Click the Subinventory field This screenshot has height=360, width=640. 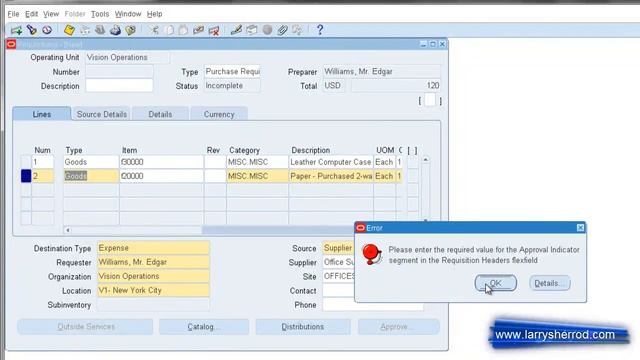(153, 304)
